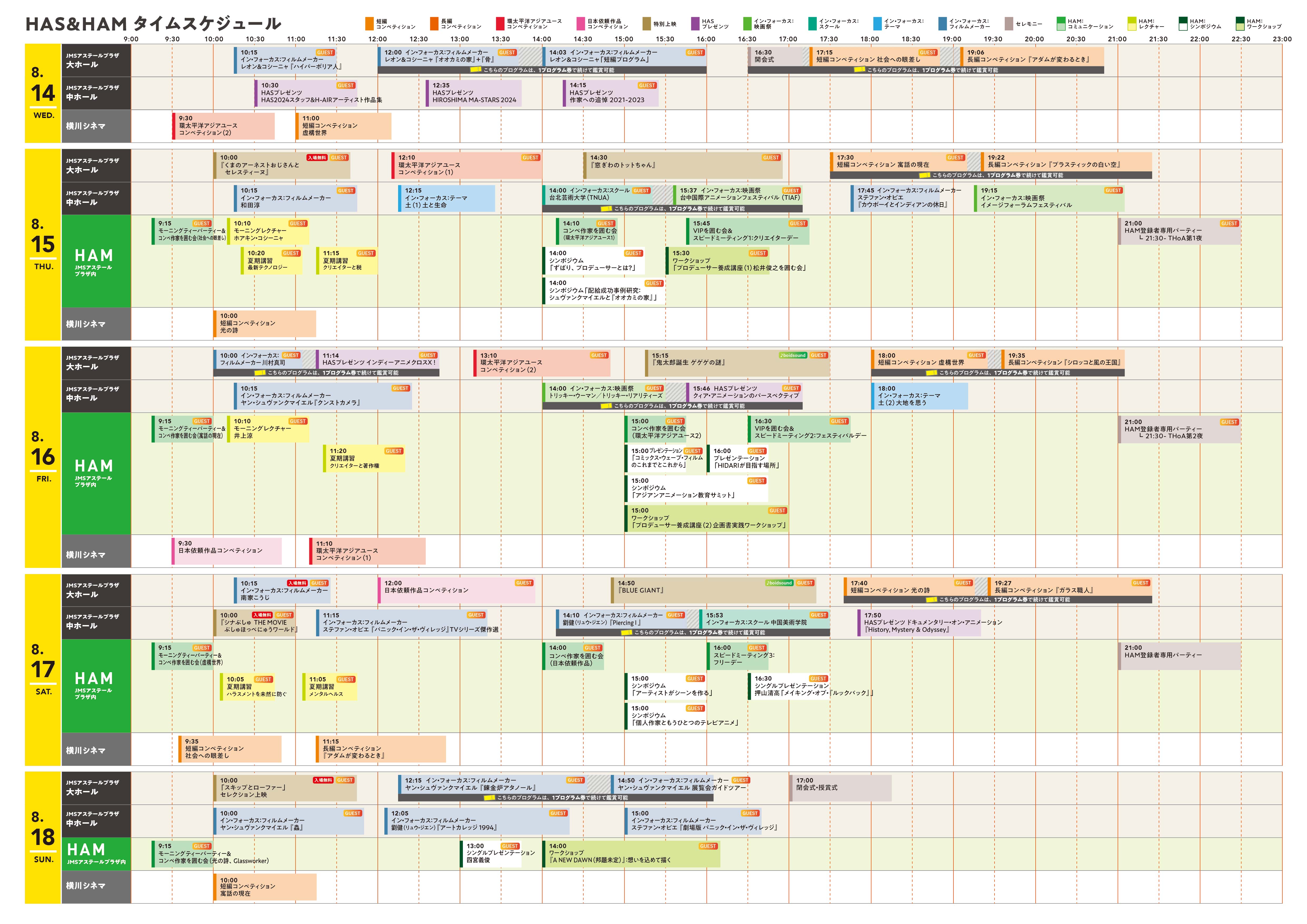The height and width of the screenshot is (924, 1307).
Task: Click the 21:00 time marker in header
Action: click(x=1117, y=39)
